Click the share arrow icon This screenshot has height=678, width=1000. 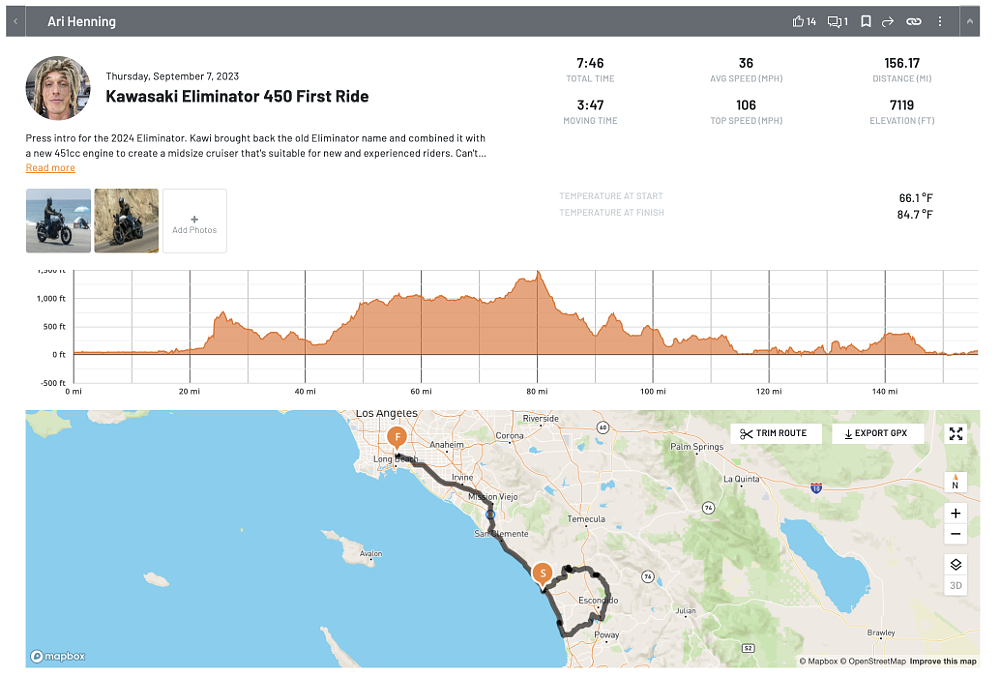tap(888, 21)
